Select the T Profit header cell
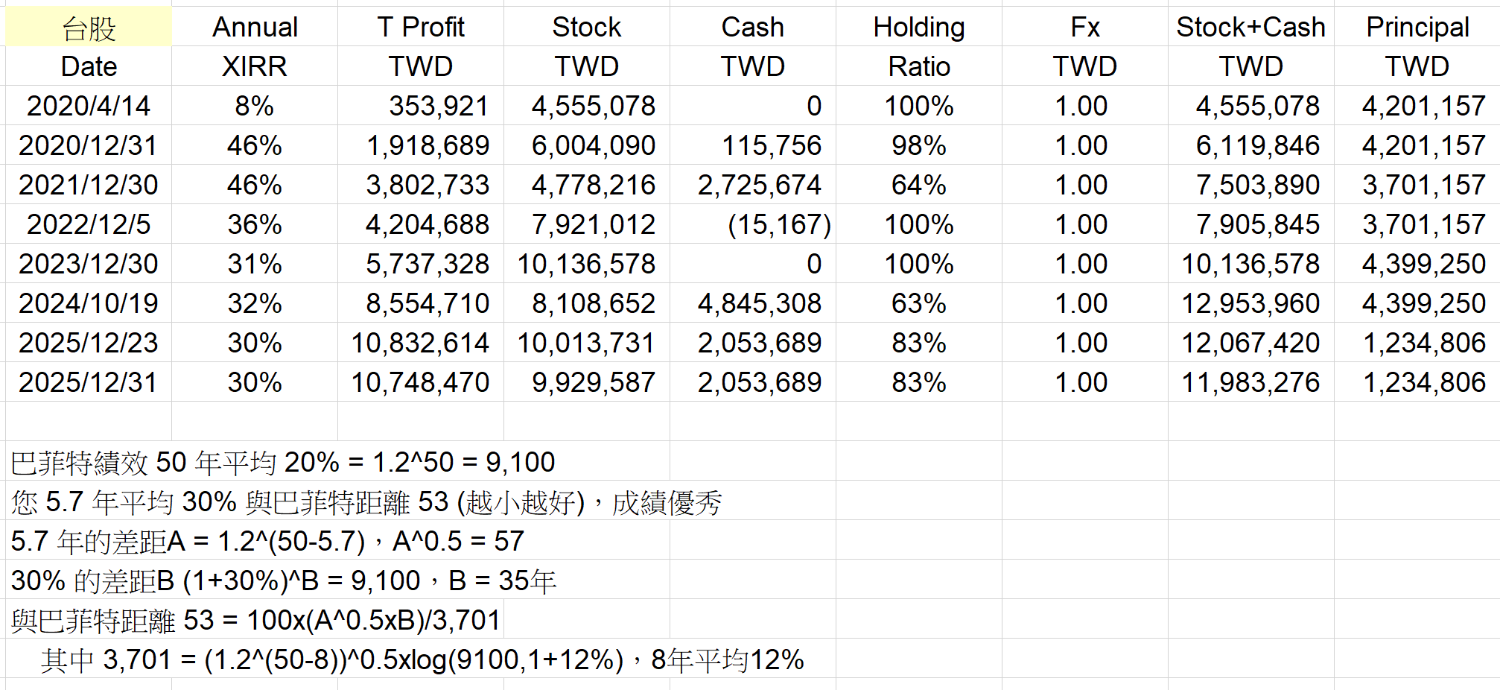 [x=421, y=28]
